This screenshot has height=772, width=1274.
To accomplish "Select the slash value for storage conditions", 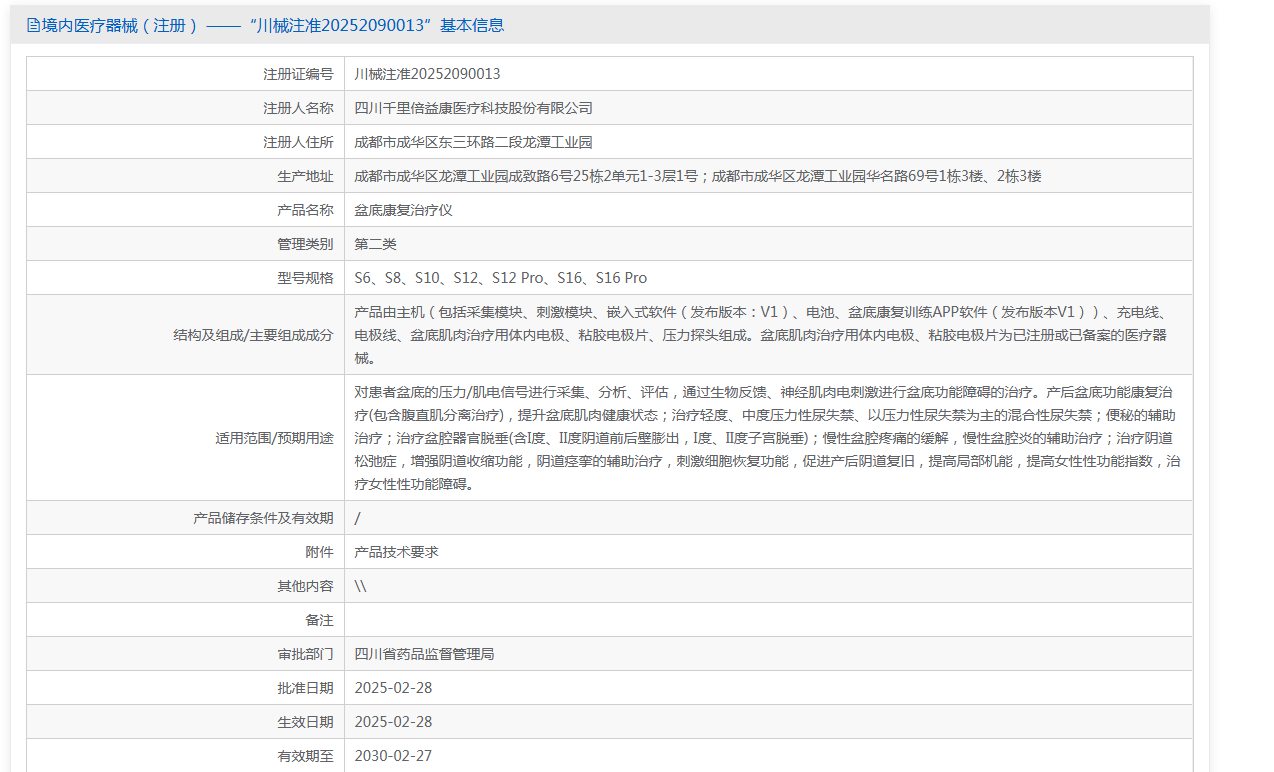I will pos(358,518).
